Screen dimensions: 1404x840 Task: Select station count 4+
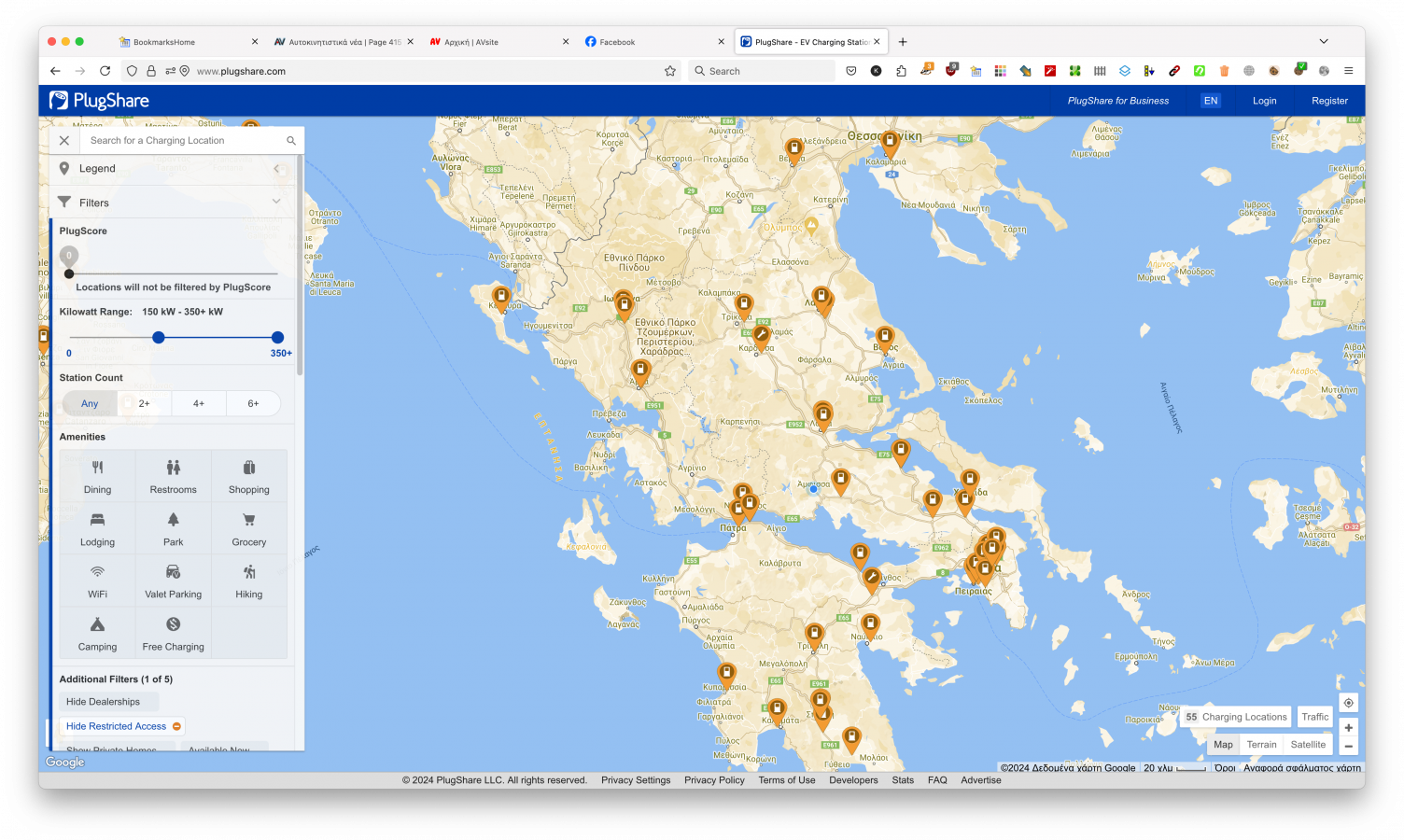[199, 403]
